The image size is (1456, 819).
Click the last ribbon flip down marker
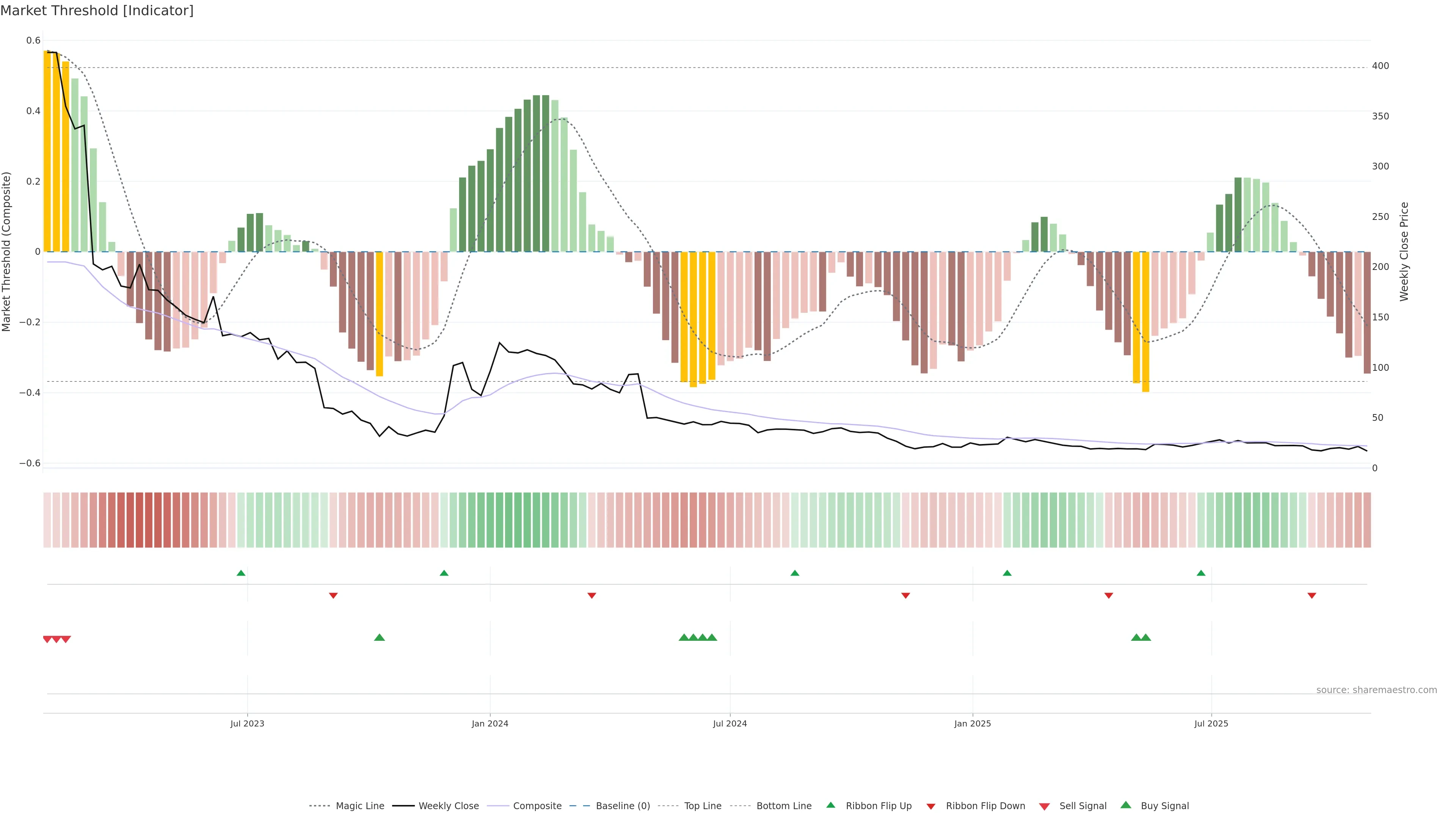tap(1312, 595)
